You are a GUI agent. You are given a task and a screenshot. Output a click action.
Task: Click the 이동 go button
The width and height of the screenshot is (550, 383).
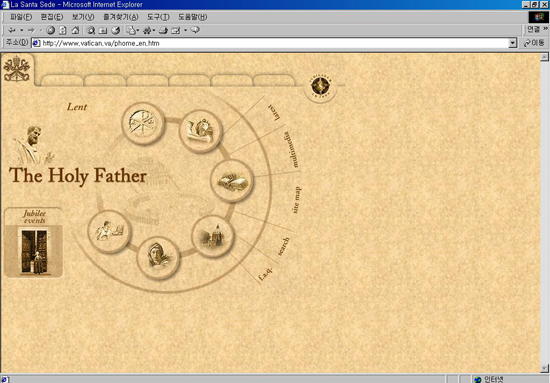tap(534, 43)
